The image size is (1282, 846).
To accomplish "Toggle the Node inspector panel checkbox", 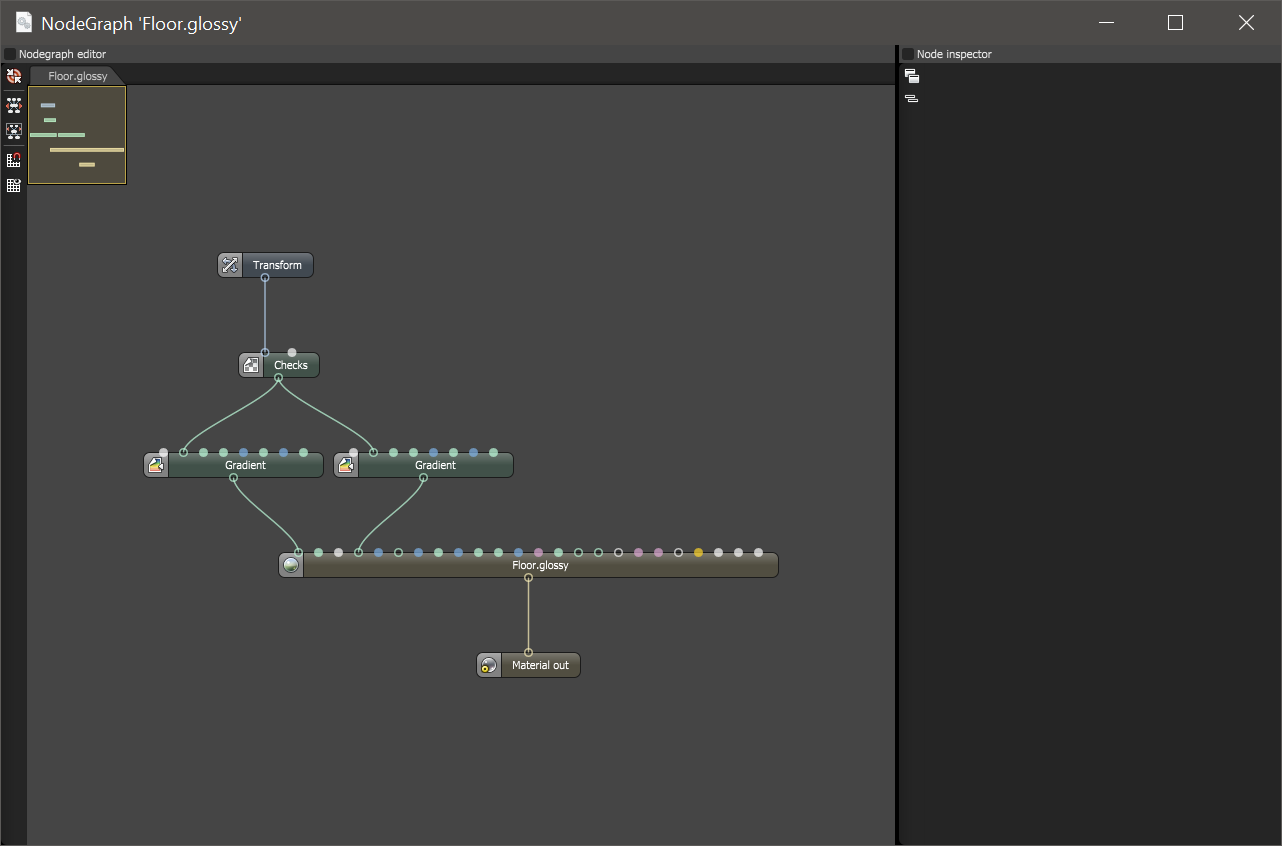I will pos(908,54).
